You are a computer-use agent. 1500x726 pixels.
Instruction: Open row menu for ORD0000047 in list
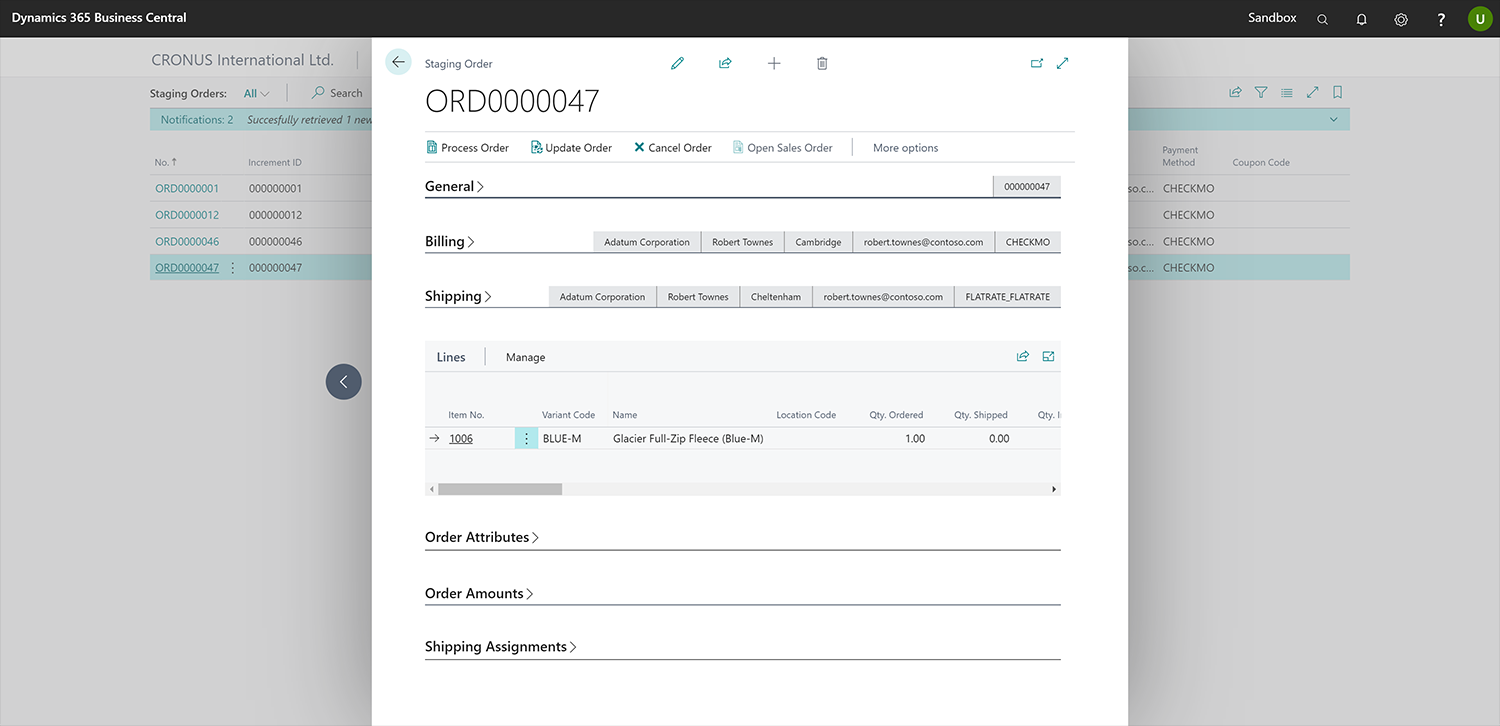[233, 268]
